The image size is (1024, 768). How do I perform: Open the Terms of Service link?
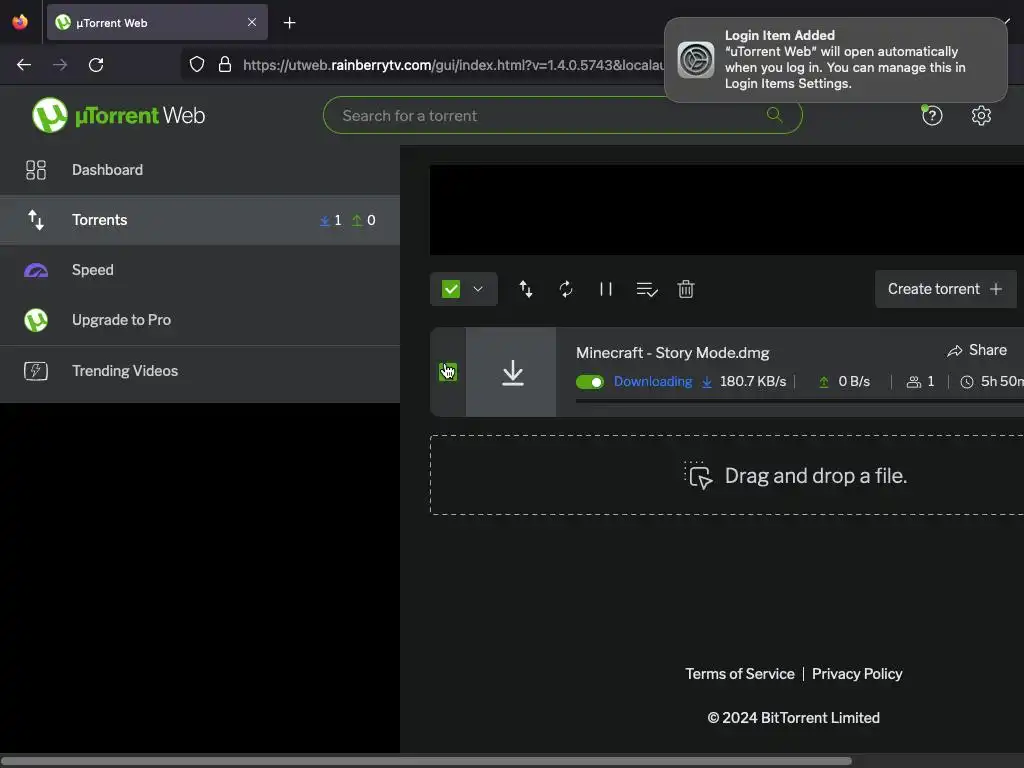click(740, 674)
